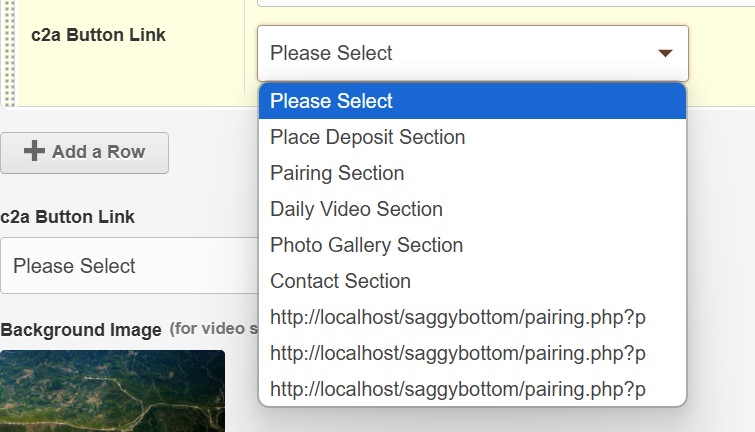
Task: Choose the first localhost pairing.php URL option
Action: (x=472, y=317)
